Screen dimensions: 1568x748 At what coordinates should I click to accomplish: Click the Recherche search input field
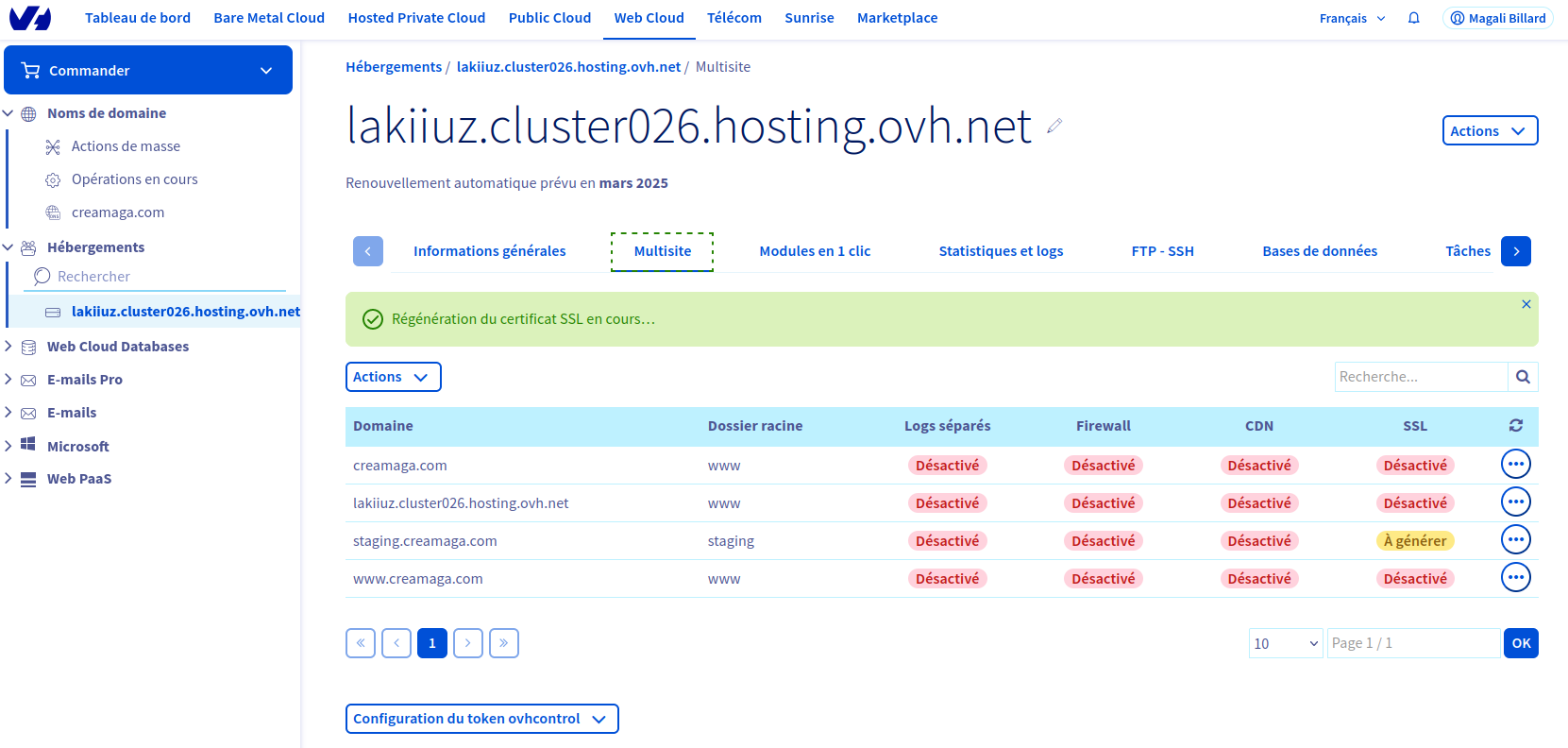pos(1421,377)
